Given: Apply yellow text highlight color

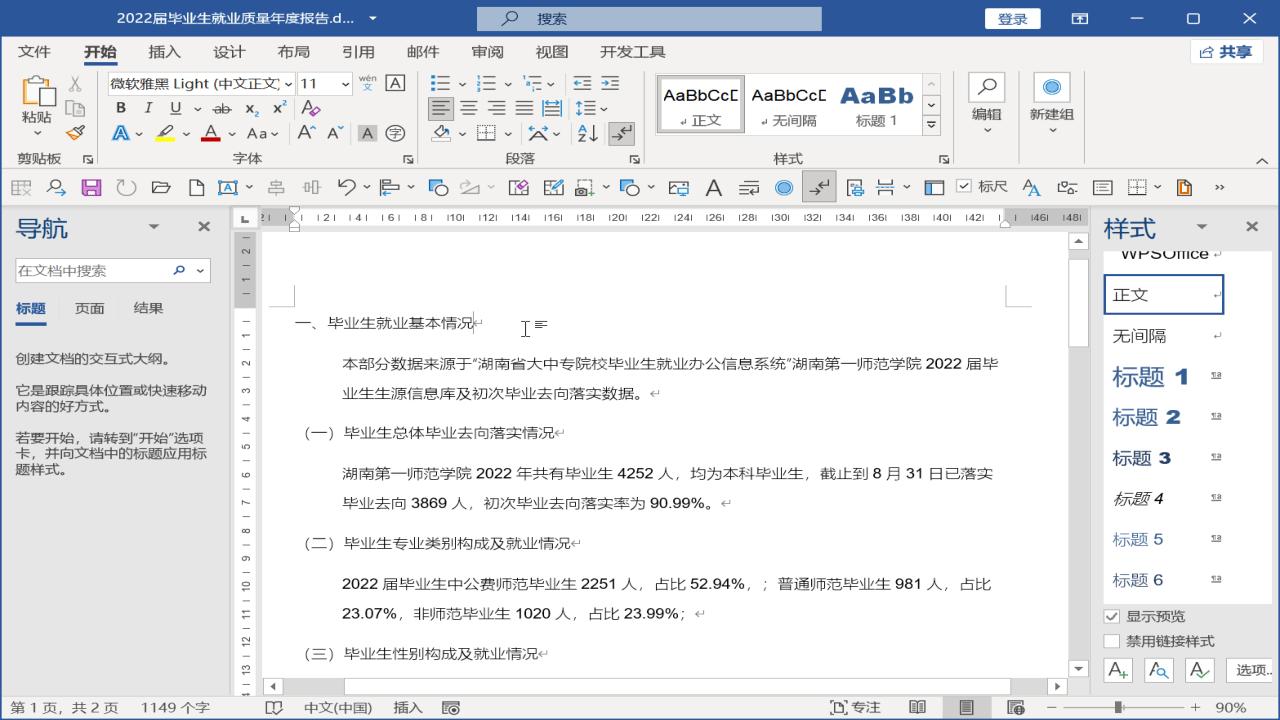Looking at the screenshot, I should click(x=165, y=133).
